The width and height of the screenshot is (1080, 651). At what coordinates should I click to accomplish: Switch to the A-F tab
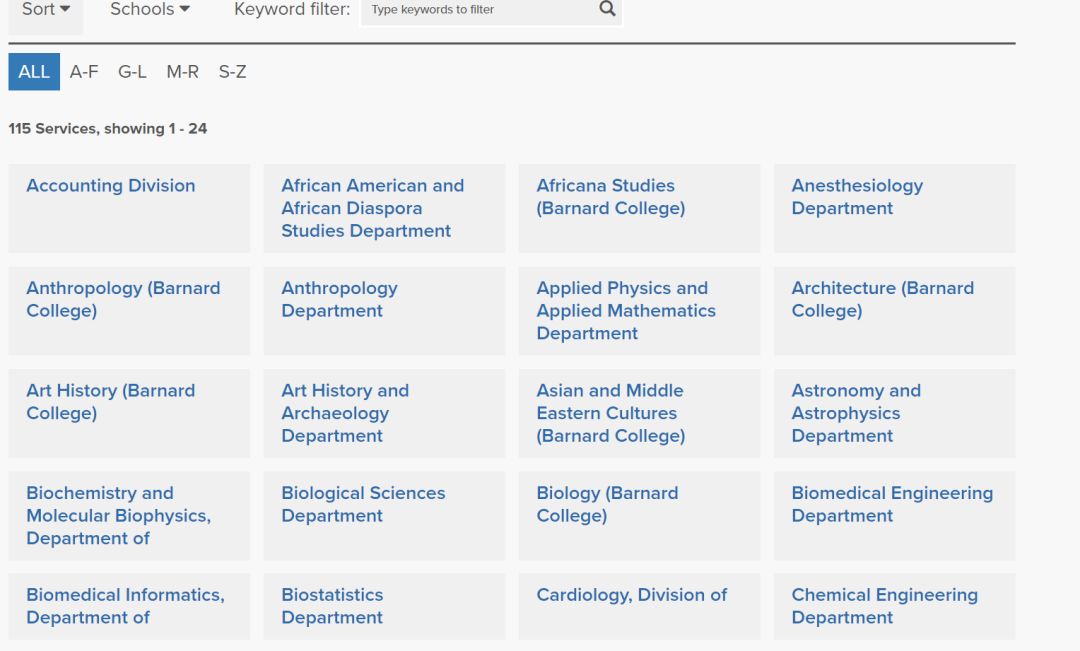84,72
